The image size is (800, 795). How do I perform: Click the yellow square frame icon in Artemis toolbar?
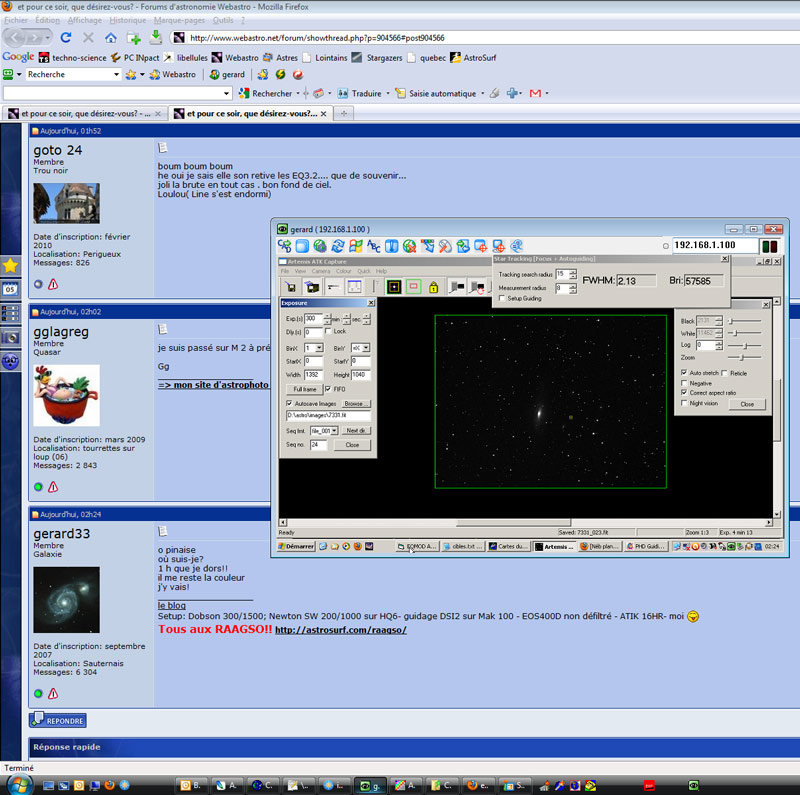pyautogui.click(x=394, y=287)
